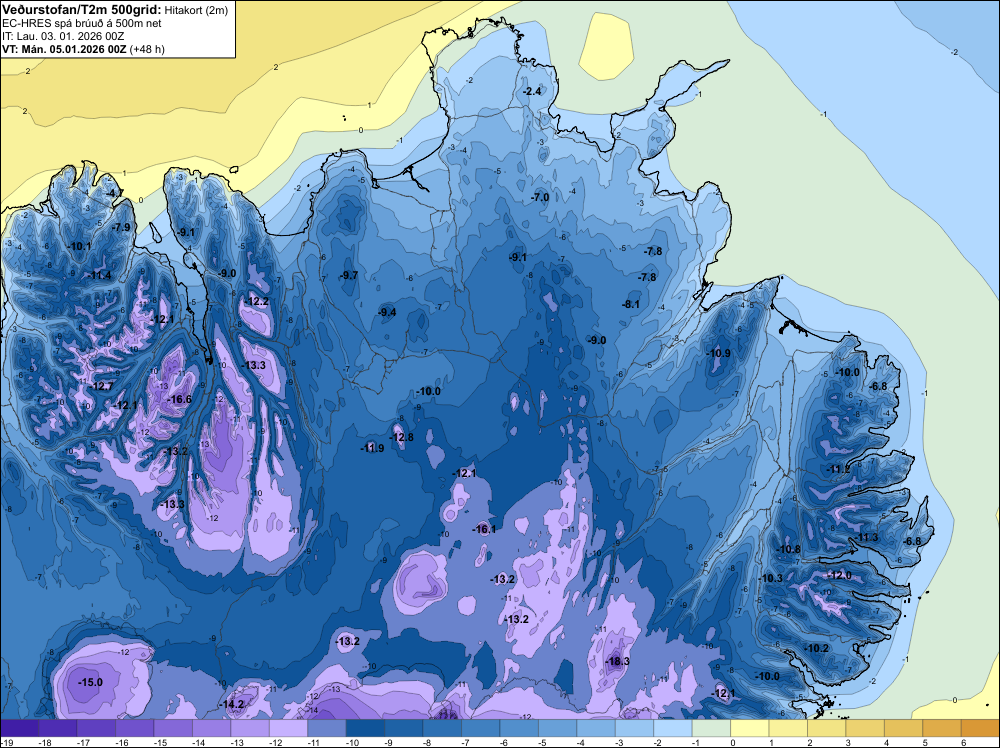The image size is (1000, 748).
Task: Click the "(+48 h)" forecast offset text
Action: click(147, 49)
